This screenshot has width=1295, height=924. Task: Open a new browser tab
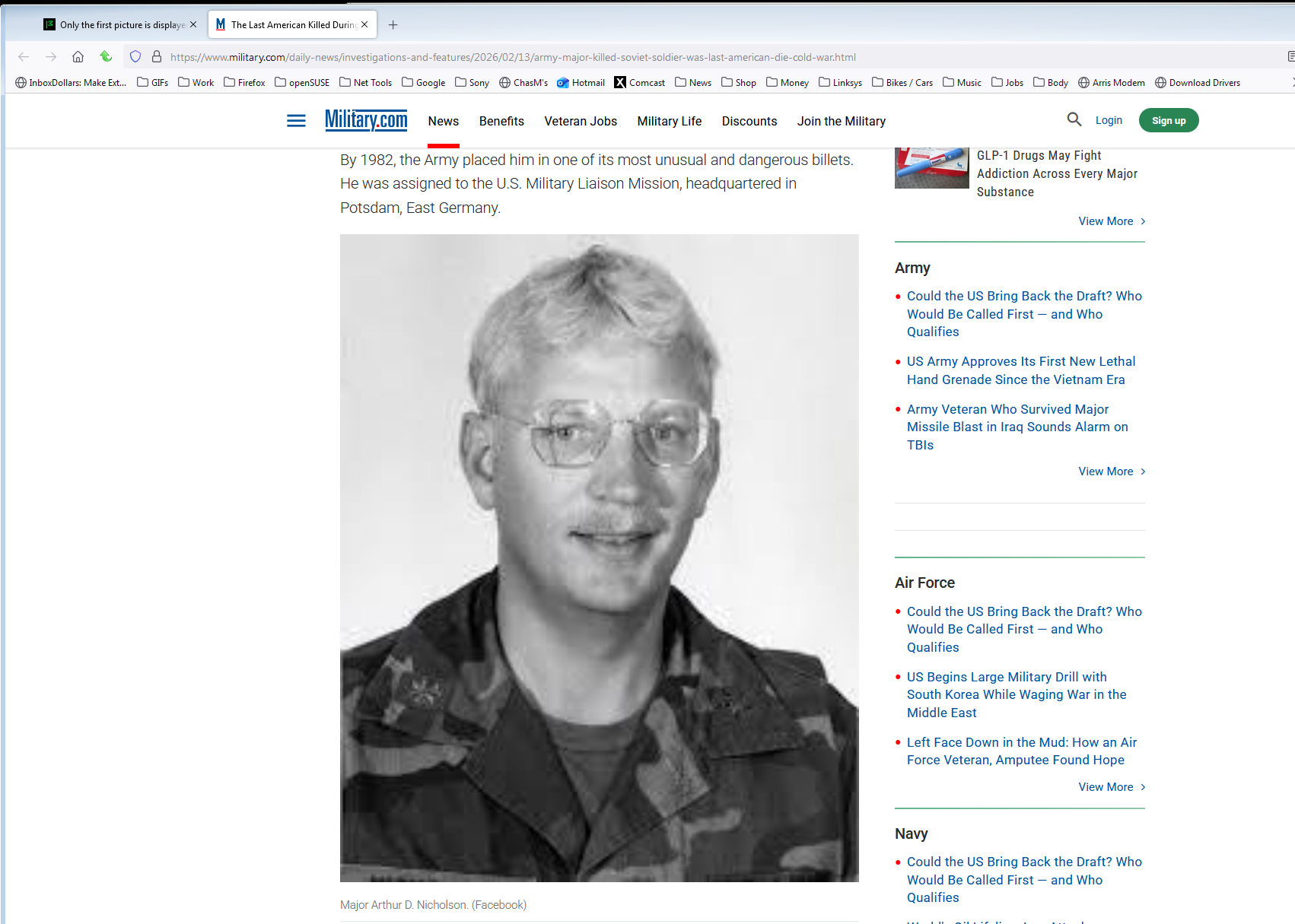tap(393, 25)
